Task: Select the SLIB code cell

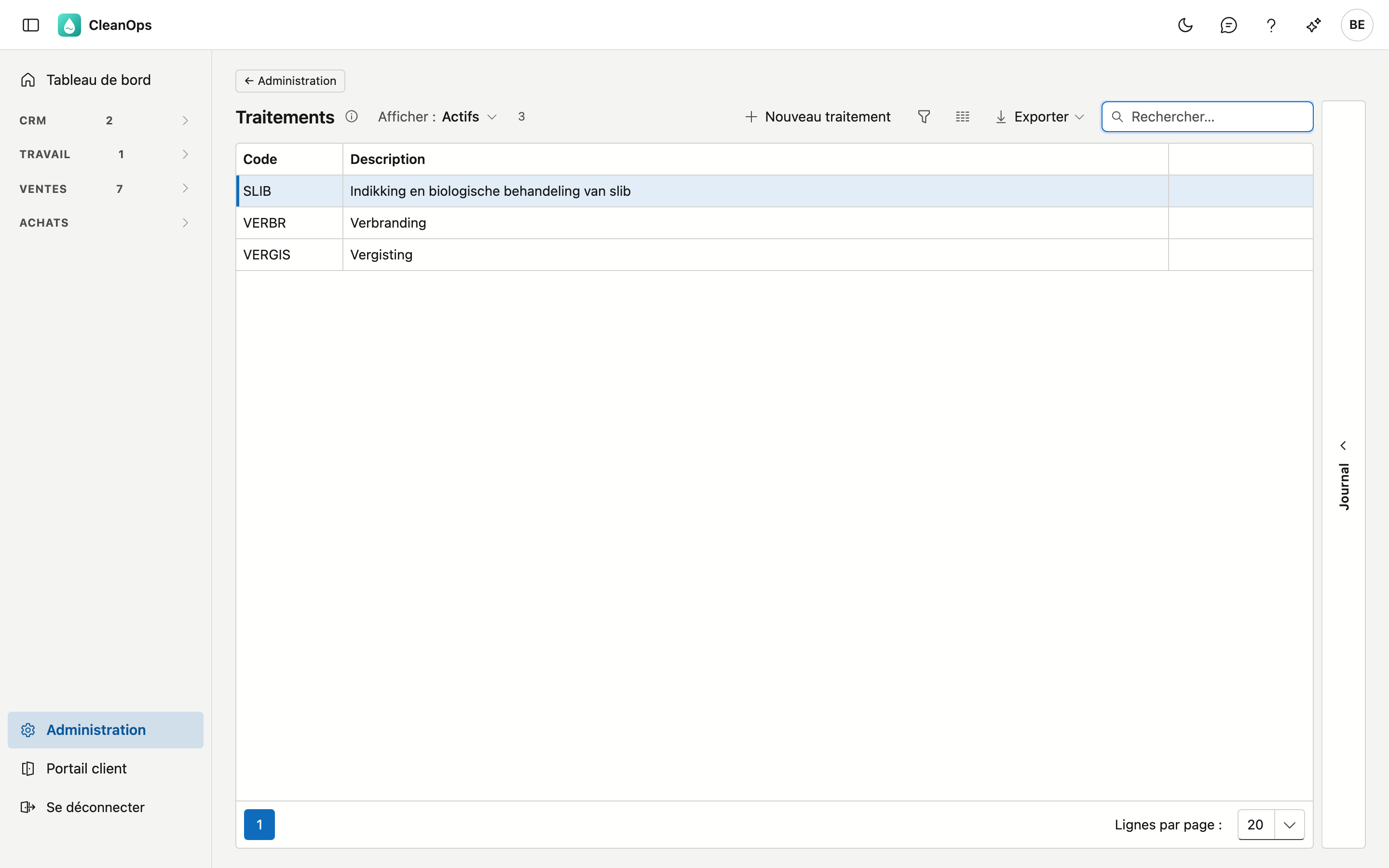Action: 289,190
